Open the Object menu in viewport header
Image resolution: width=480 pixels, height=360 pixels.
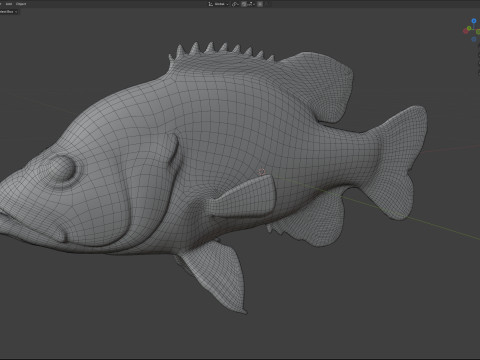click(x=21, y=4)
